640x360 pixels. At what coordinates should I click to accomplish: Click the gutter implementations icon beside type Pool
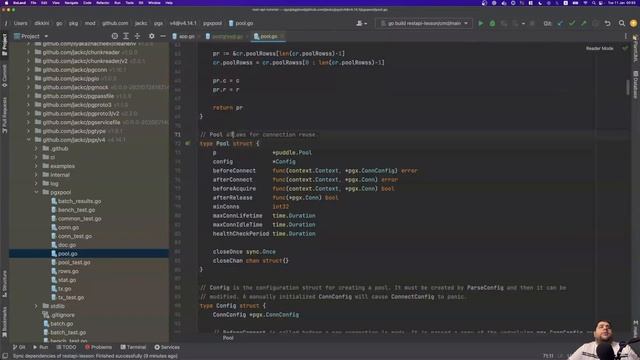[x=188, y=144]
